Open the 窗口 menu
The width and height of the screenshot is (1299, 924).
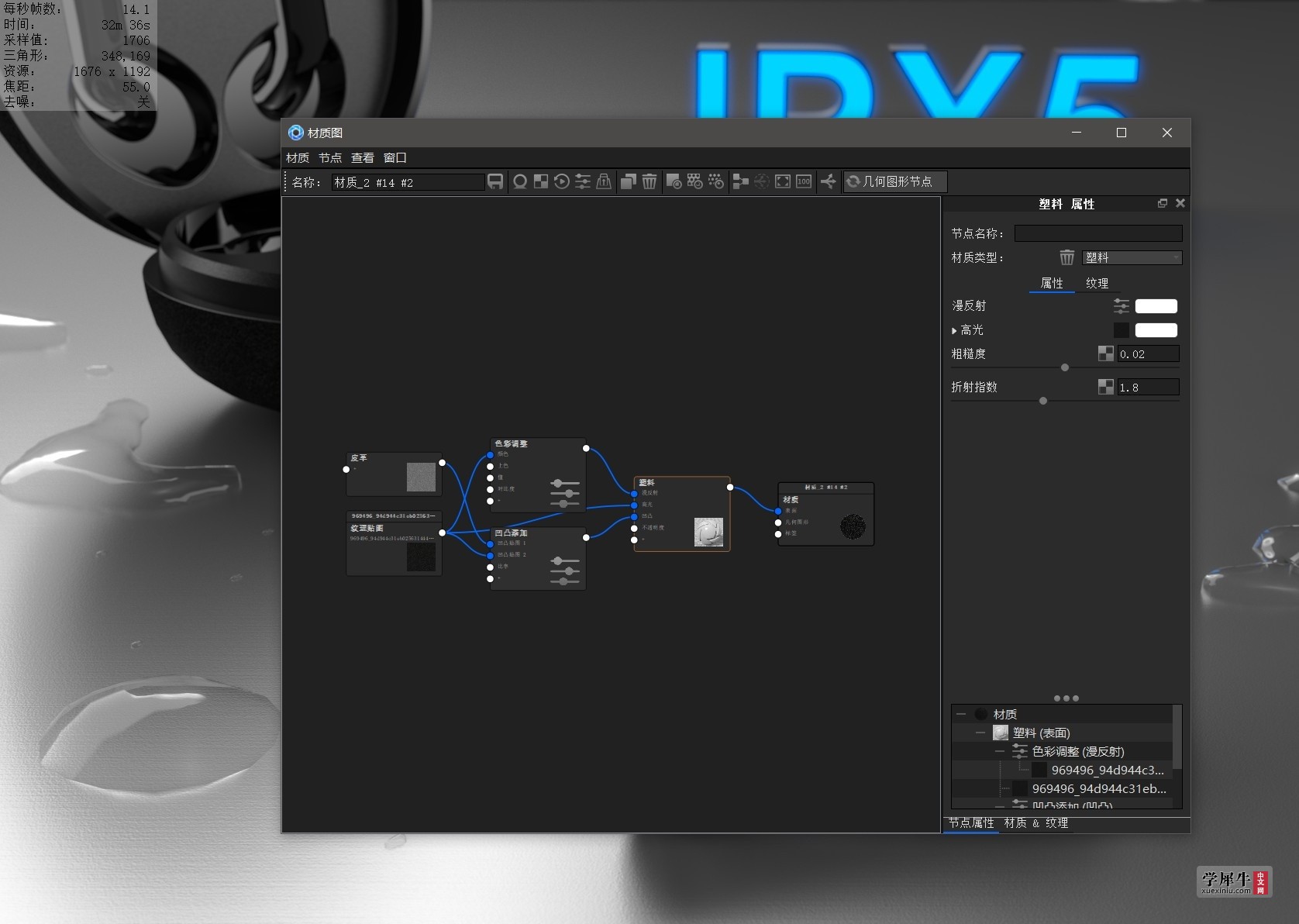point(395,157)
